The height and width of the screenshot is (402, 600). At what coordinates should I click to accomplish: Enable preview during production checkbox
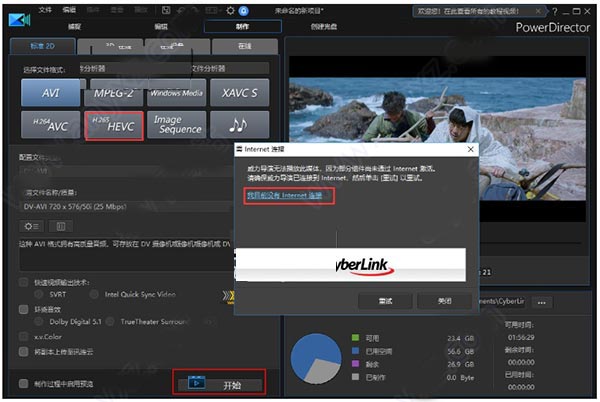coord(24,383)
